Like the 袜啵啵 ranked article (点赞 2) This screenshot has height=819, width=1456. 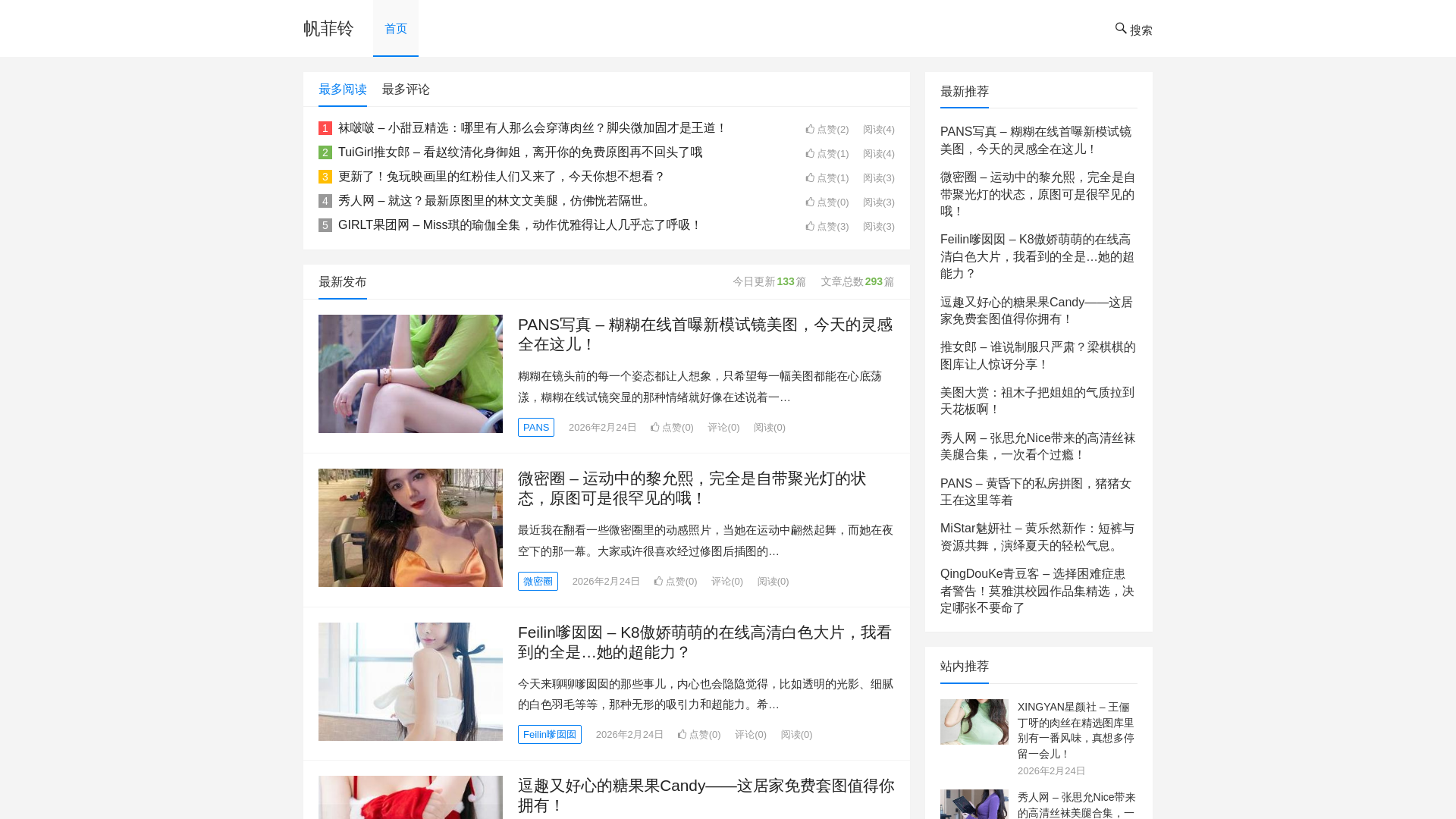pos(827,130)
